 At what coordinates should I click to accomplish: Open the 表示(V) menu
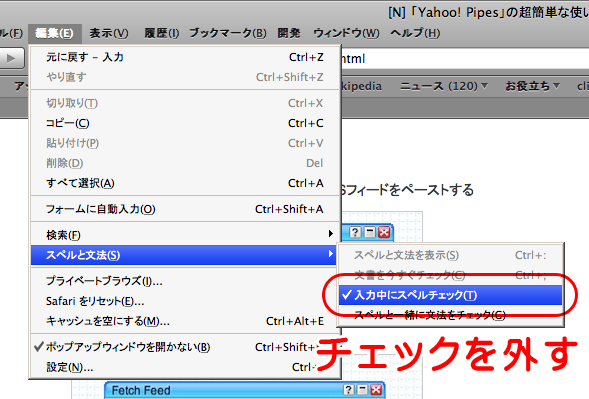[x=109, y=33]
